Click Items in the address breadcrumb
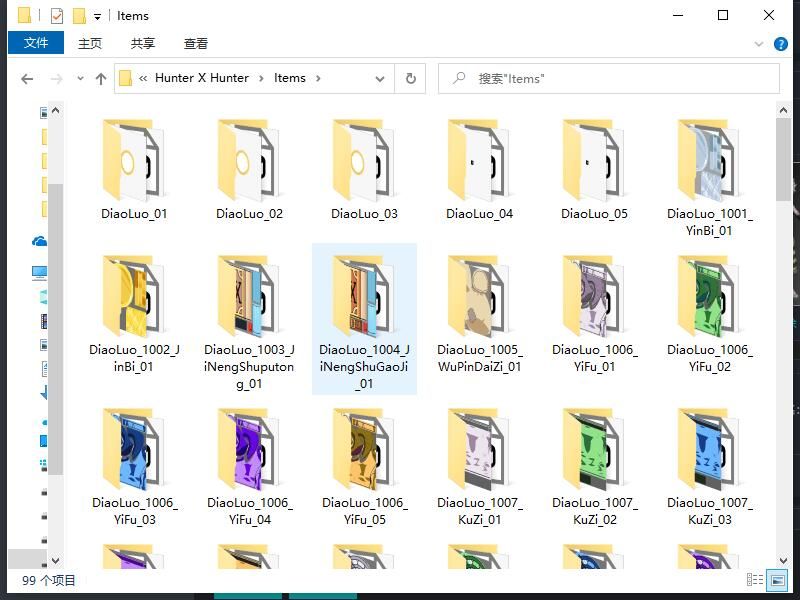 click(x=290, y=78)
